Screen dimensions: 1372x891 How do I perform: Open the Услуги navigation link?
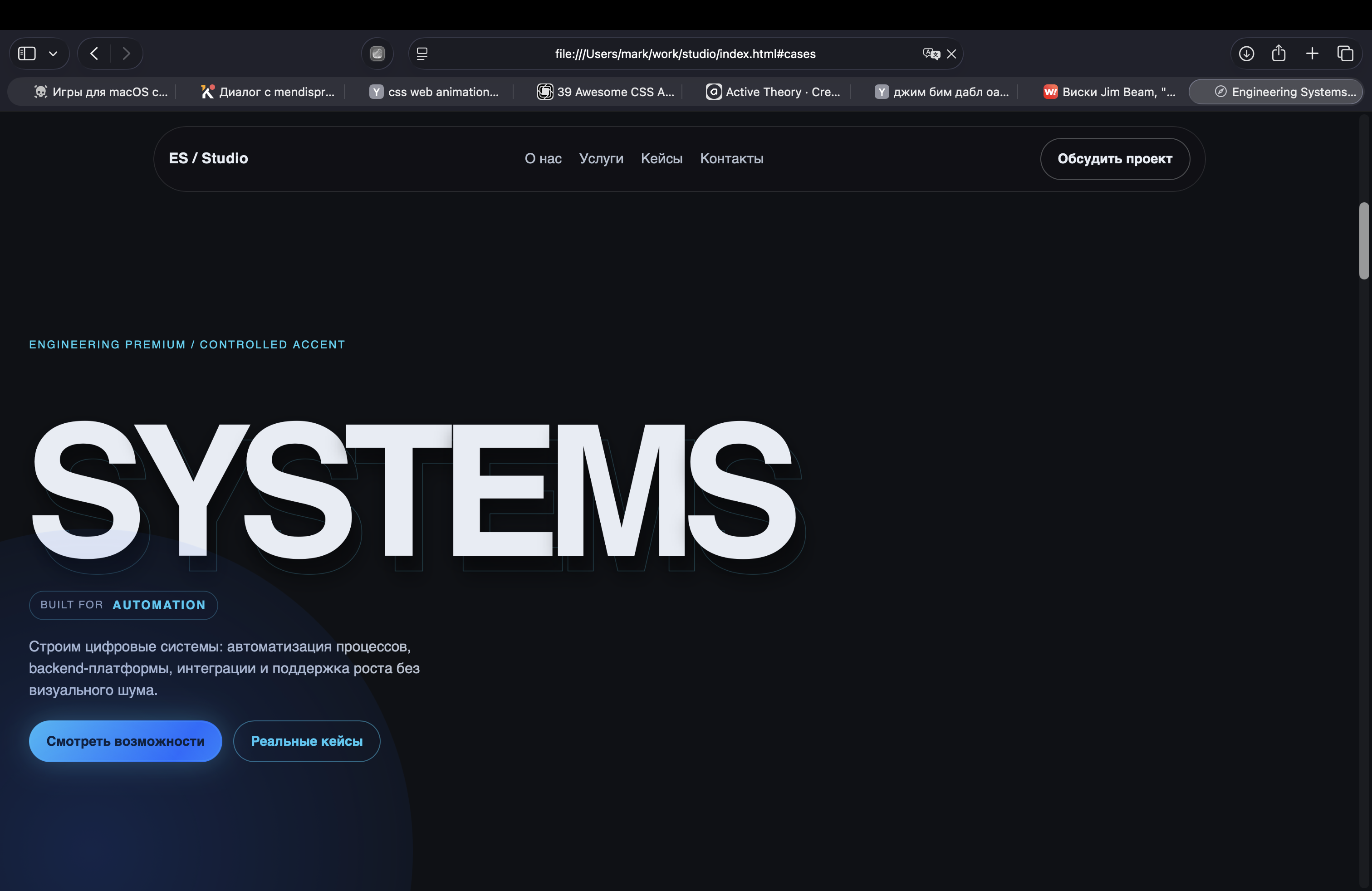coord(601,158)
